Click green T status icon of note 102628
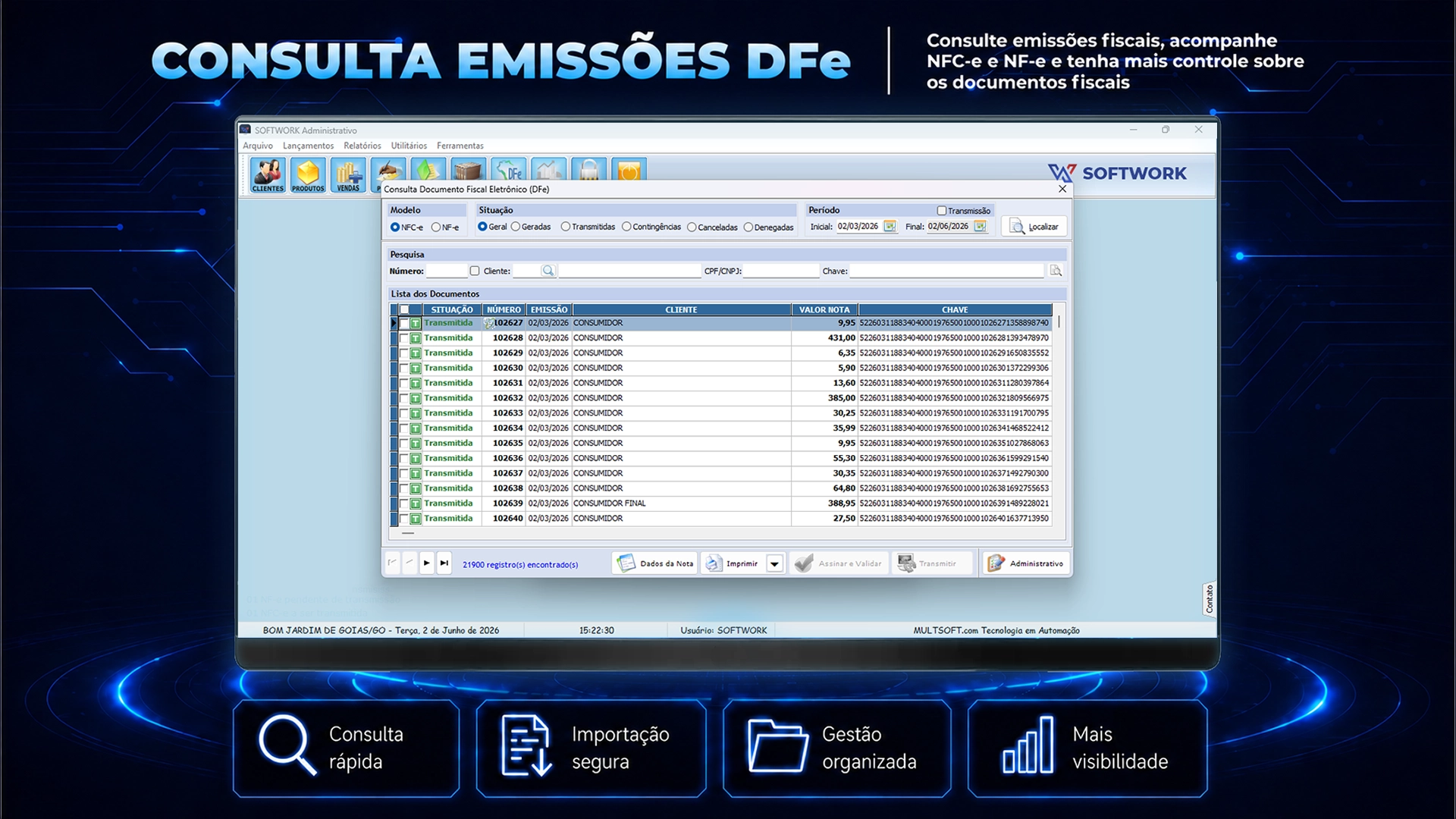 click(416, 338)
